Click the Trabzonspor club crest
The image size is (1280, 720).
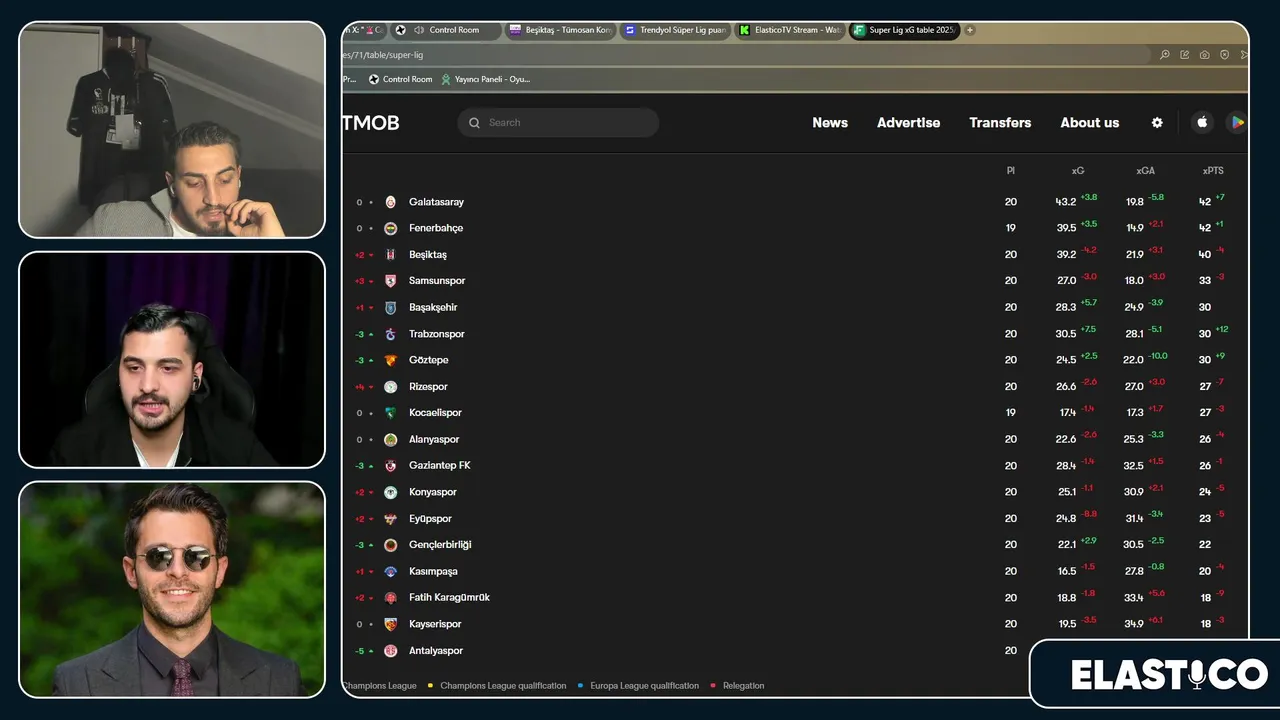[391, 334]
